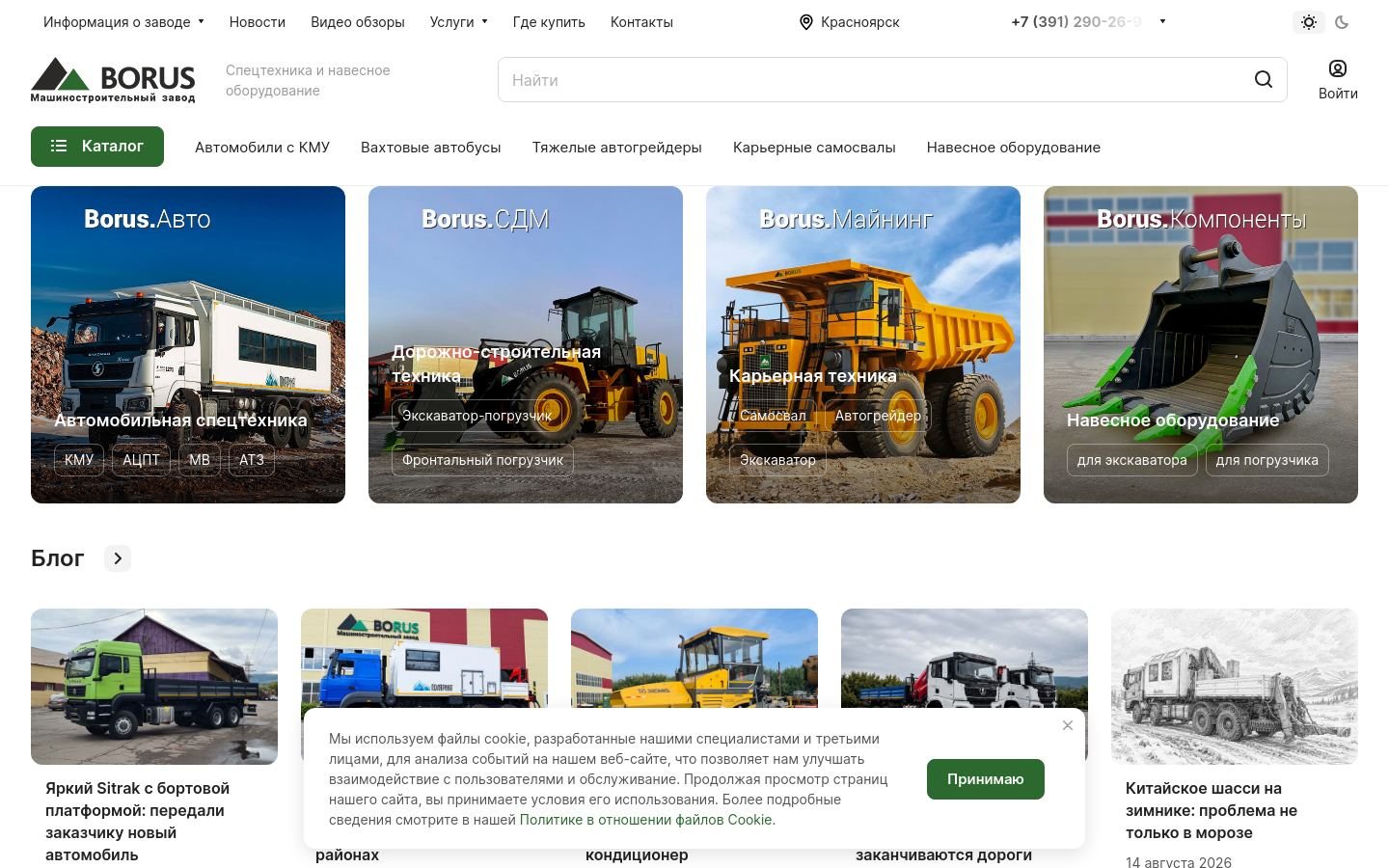Screen dimensions: 1389x868
Task: Select the КМУ tag
Action: [x=79, y=460]
